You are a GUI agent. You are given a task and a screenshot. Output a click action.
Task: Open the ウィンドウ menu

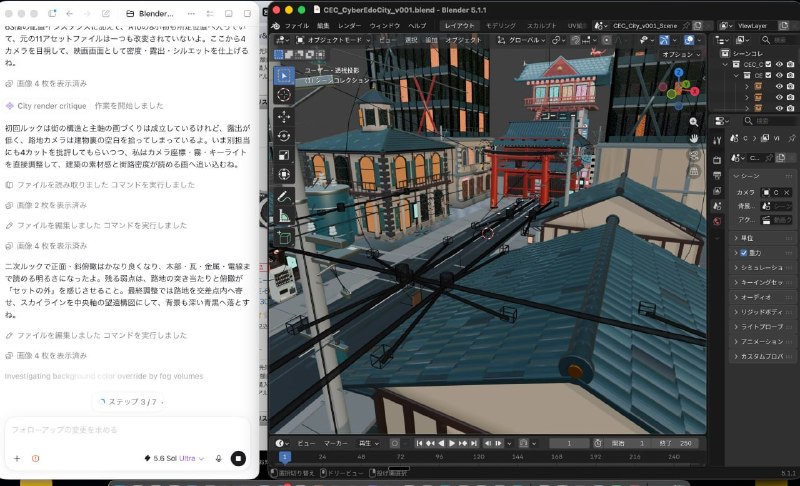(385, 25)
